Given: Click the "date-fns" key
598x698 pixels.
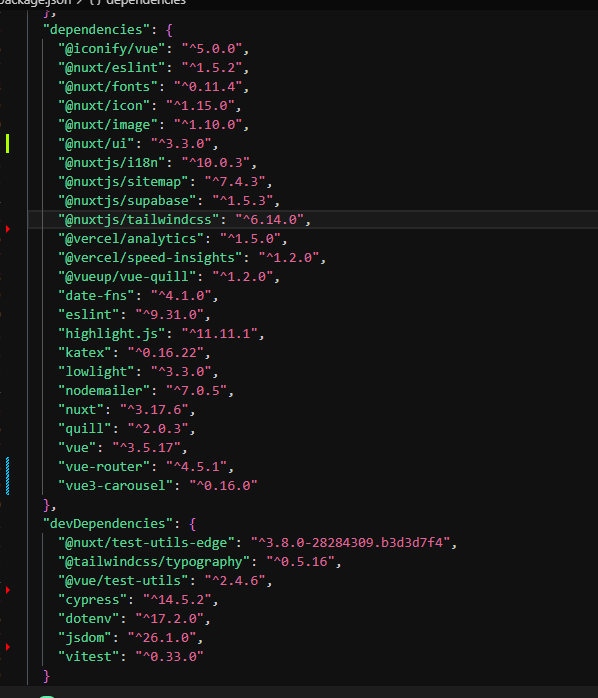Looking at the screenshot, I should click(97, 296).
